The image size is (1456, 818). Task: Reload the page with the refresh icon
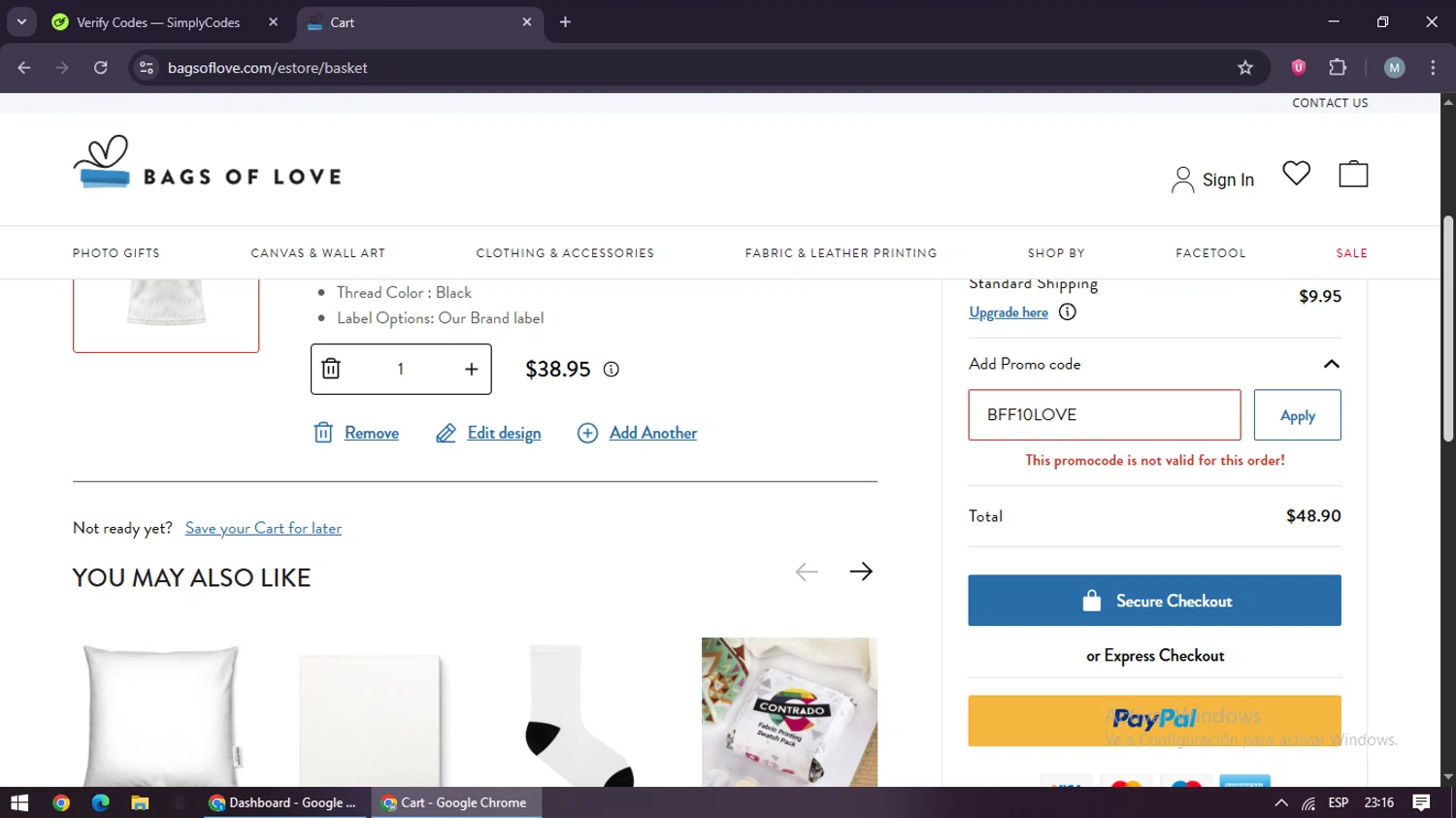coord(100,68)
